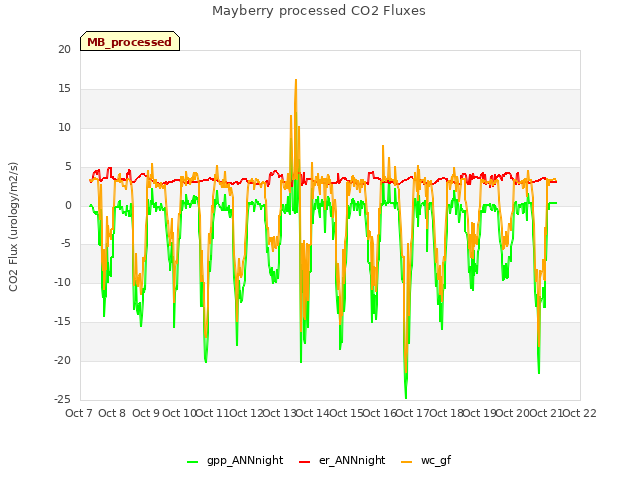Click the Oct 22 x-axis tick label
This screenshot has height=480, width=640.
tap(580, 413)
